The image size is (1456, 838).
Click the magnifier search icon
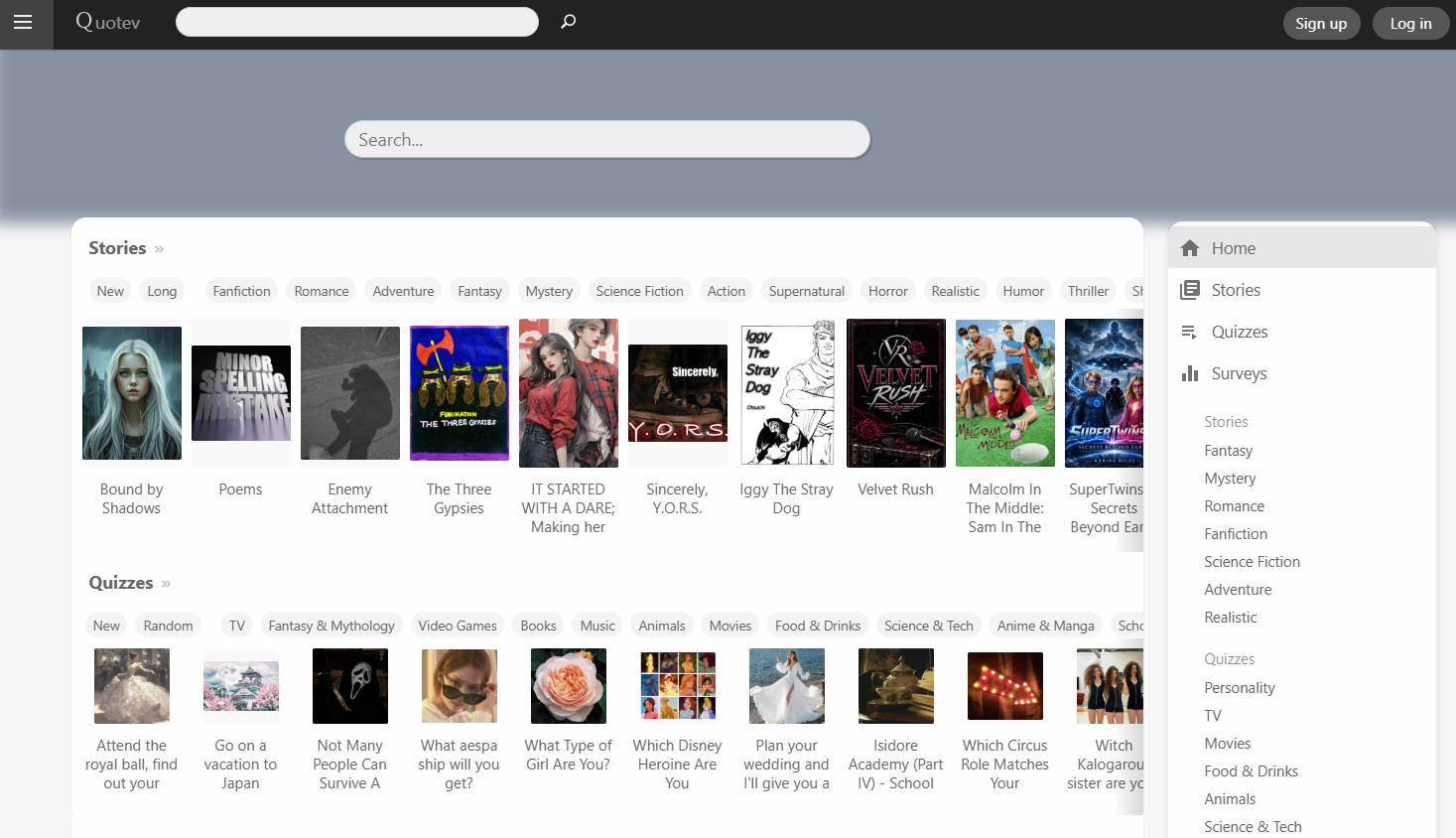coord(568,21)
